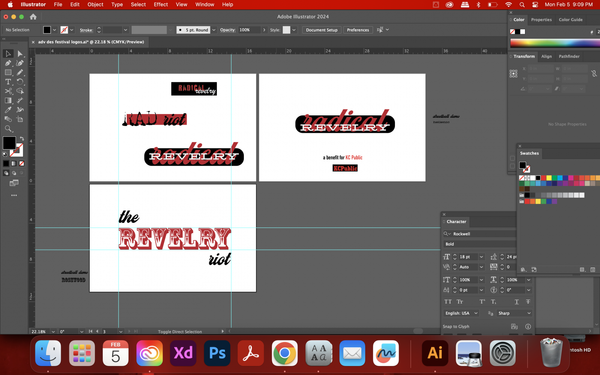
Task: Click the large black Fill box in toolbar
Action: (9, 143)
